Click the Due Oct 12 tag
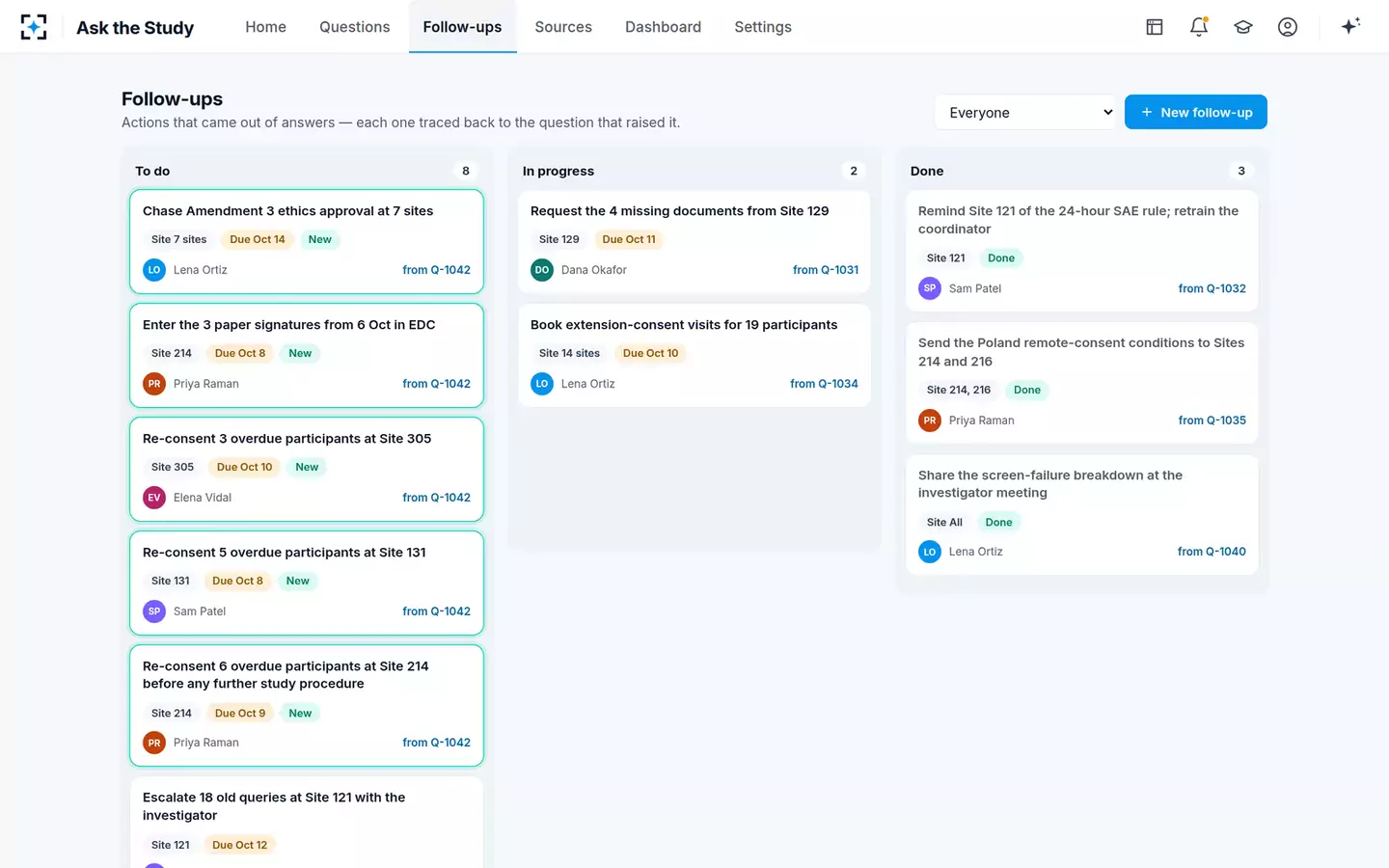This screenshot has height=868, width=1389. tap(240, 845)
